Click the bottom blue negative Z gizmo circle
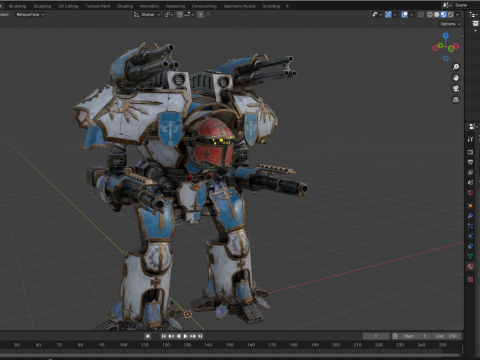Viewport: 480px width, 360px height. (446, 58)
